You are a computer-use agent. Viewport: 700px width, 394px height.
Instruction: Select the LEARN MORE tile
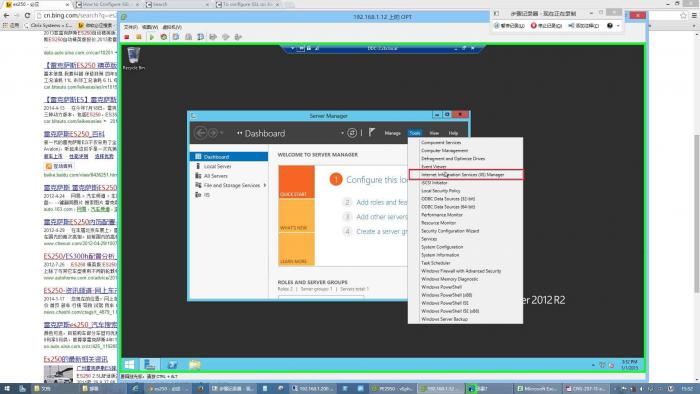[x=296, y=249]
